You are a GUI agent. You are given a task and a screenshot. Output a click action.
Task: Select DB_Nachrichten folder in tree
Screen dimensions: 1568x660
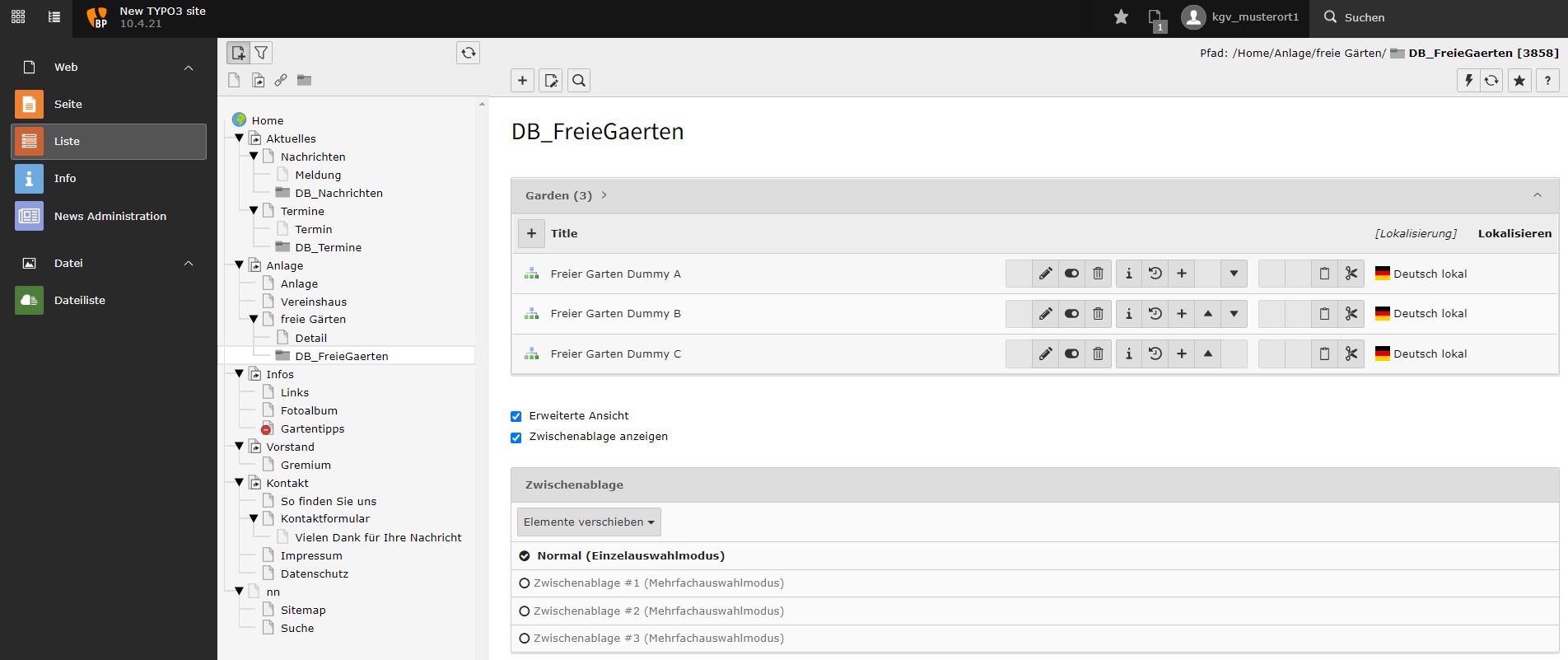[338, 193]
